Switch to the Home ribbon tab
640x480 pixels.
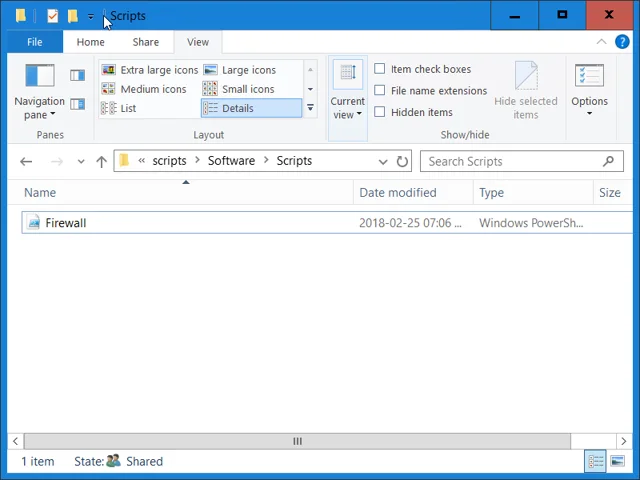pos(91,42)
